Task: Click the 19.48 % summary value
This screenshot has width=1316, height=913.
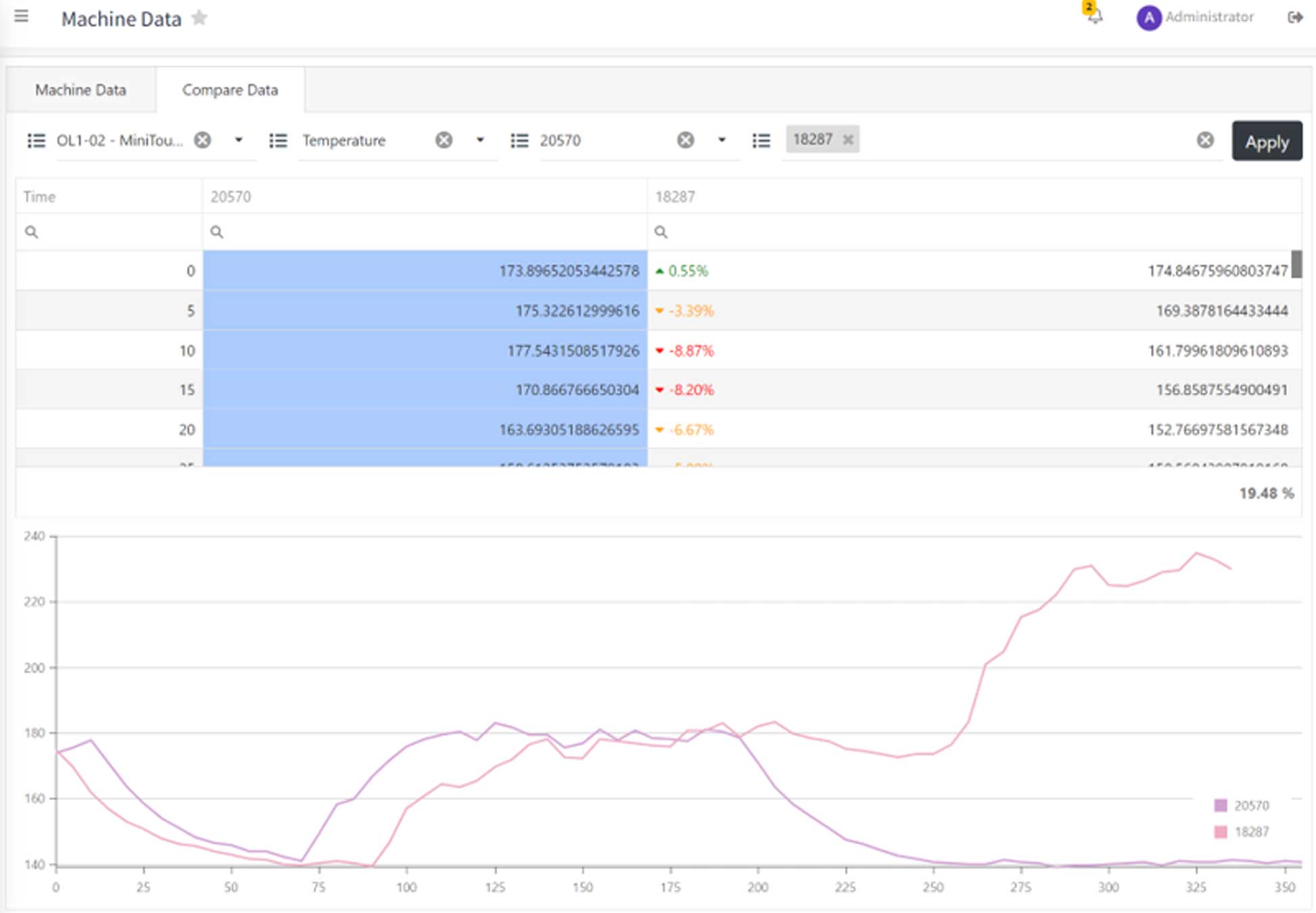Action: [x=1266, y=494]
